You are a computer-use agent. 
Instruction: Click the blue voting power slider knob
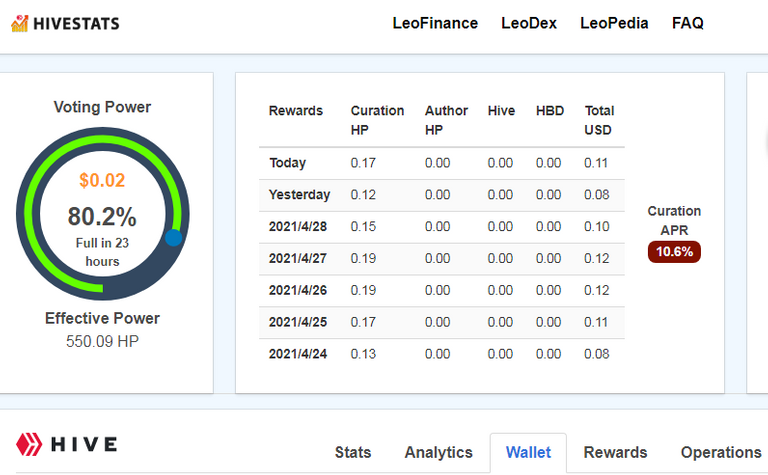pyautogui.click(x=173, y=238)
